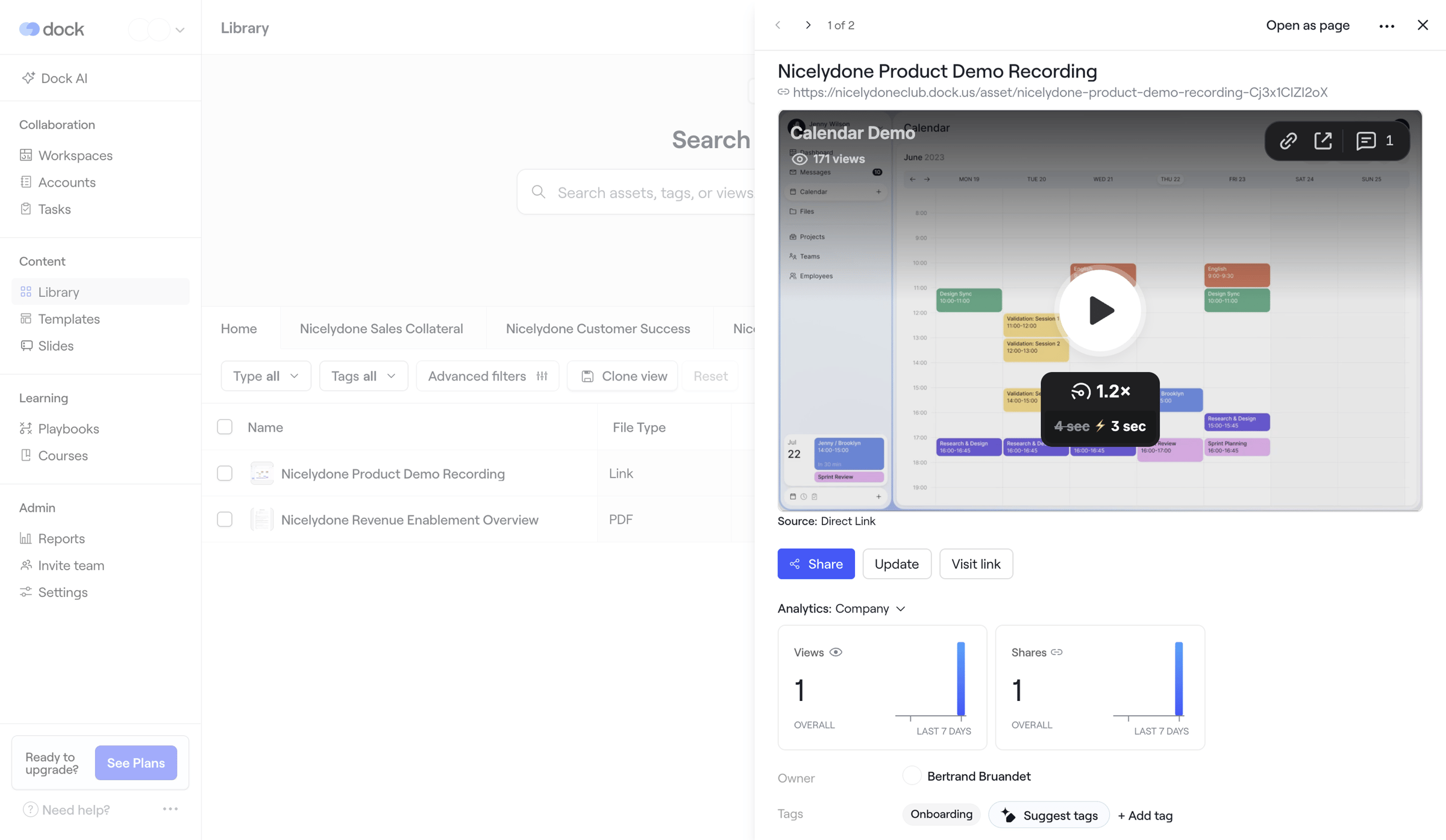1446x840 pixels.
Task: Click the Views eye icon
Action: [x=836, y=652]
